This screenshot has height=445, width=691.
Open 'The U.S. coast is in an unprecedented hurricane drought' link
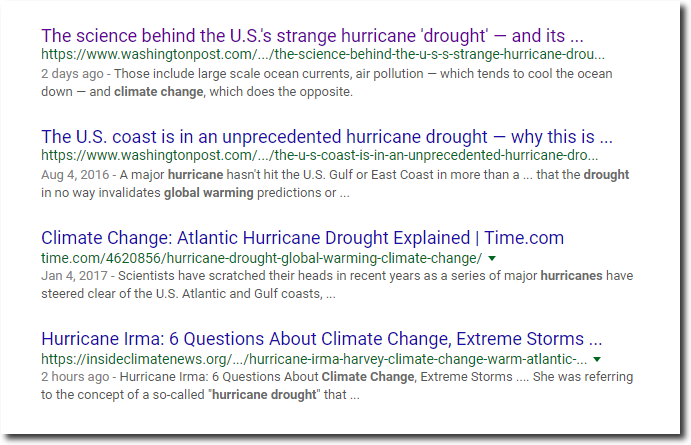click(x=327, y=137)
